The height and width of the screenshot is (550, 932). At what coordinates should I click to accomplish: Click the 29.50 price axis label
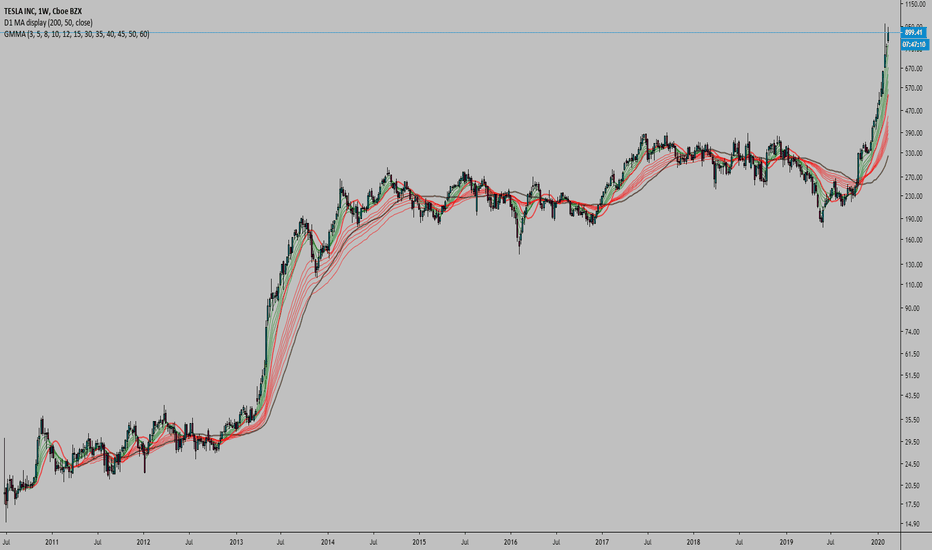point(912,442)
